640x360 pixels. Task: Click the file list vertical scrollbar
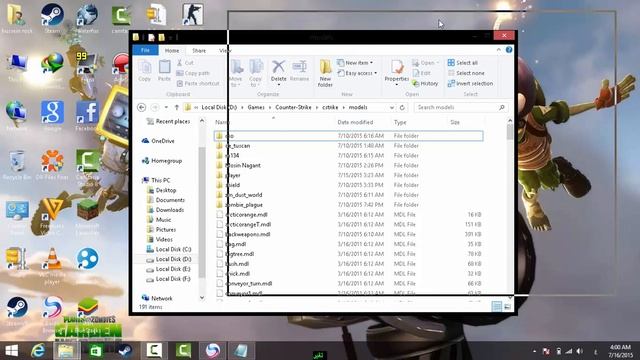509,208
